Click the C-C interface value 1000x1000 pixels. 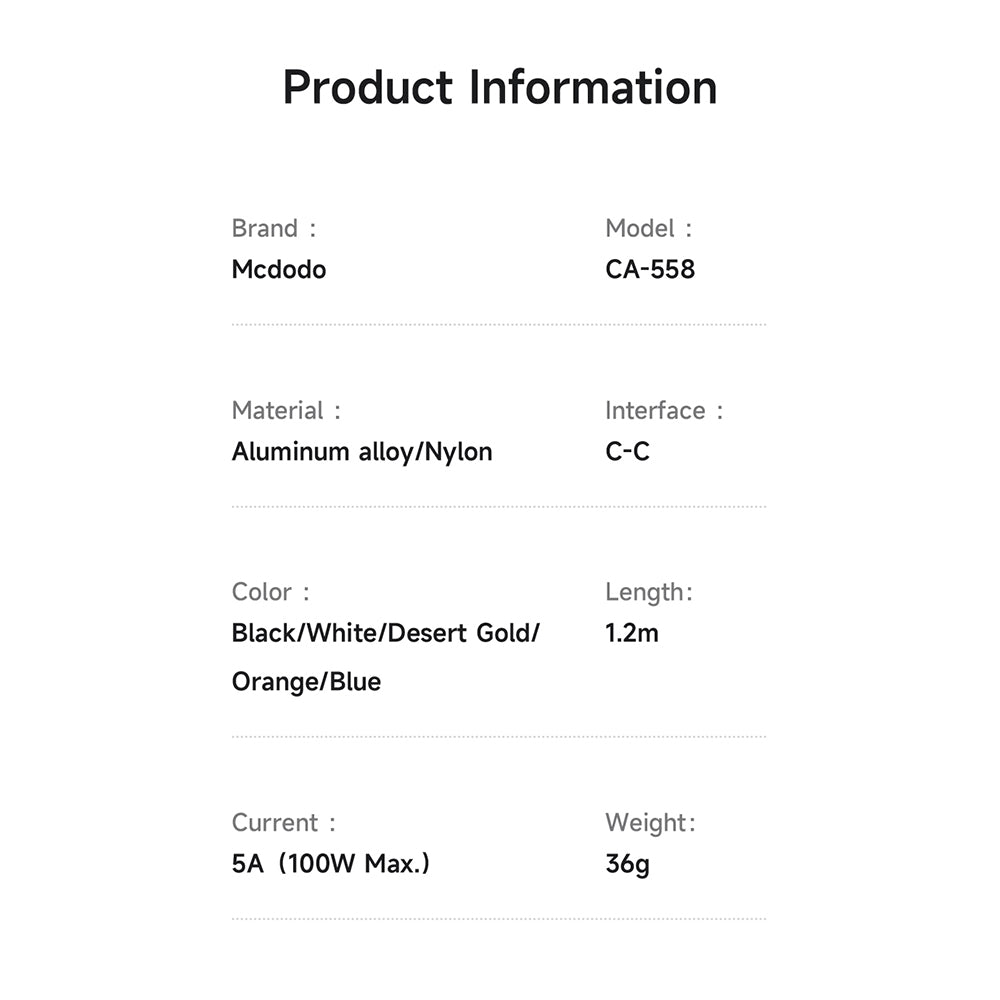(x=628, y=452)
